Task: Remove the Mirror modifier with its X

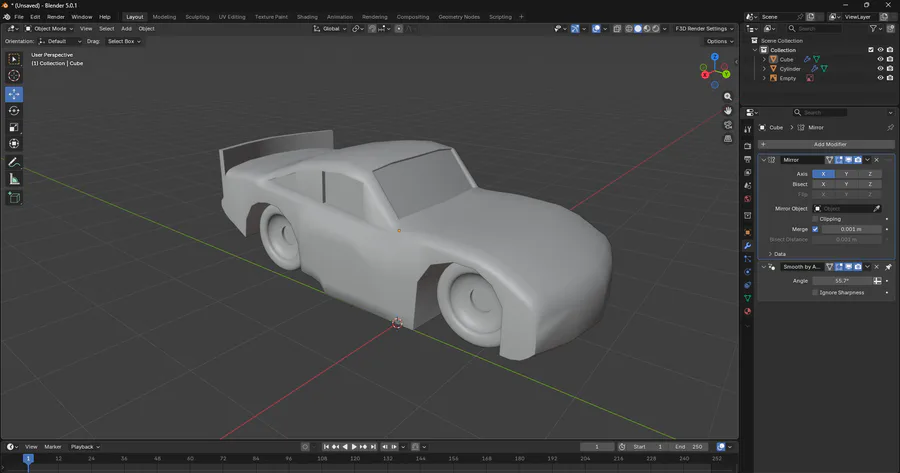Action: click(876, 160)
